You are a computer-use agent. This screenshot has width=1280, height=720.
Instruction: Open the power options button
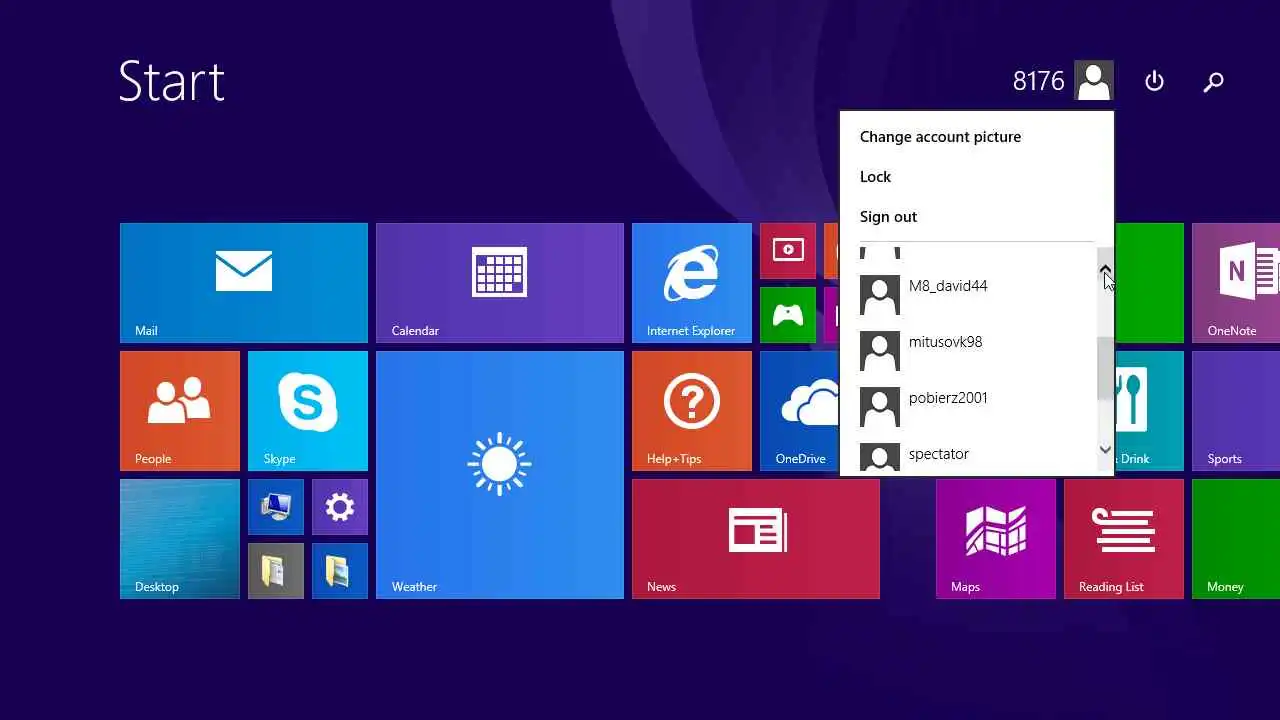(x=1154, y=81)
